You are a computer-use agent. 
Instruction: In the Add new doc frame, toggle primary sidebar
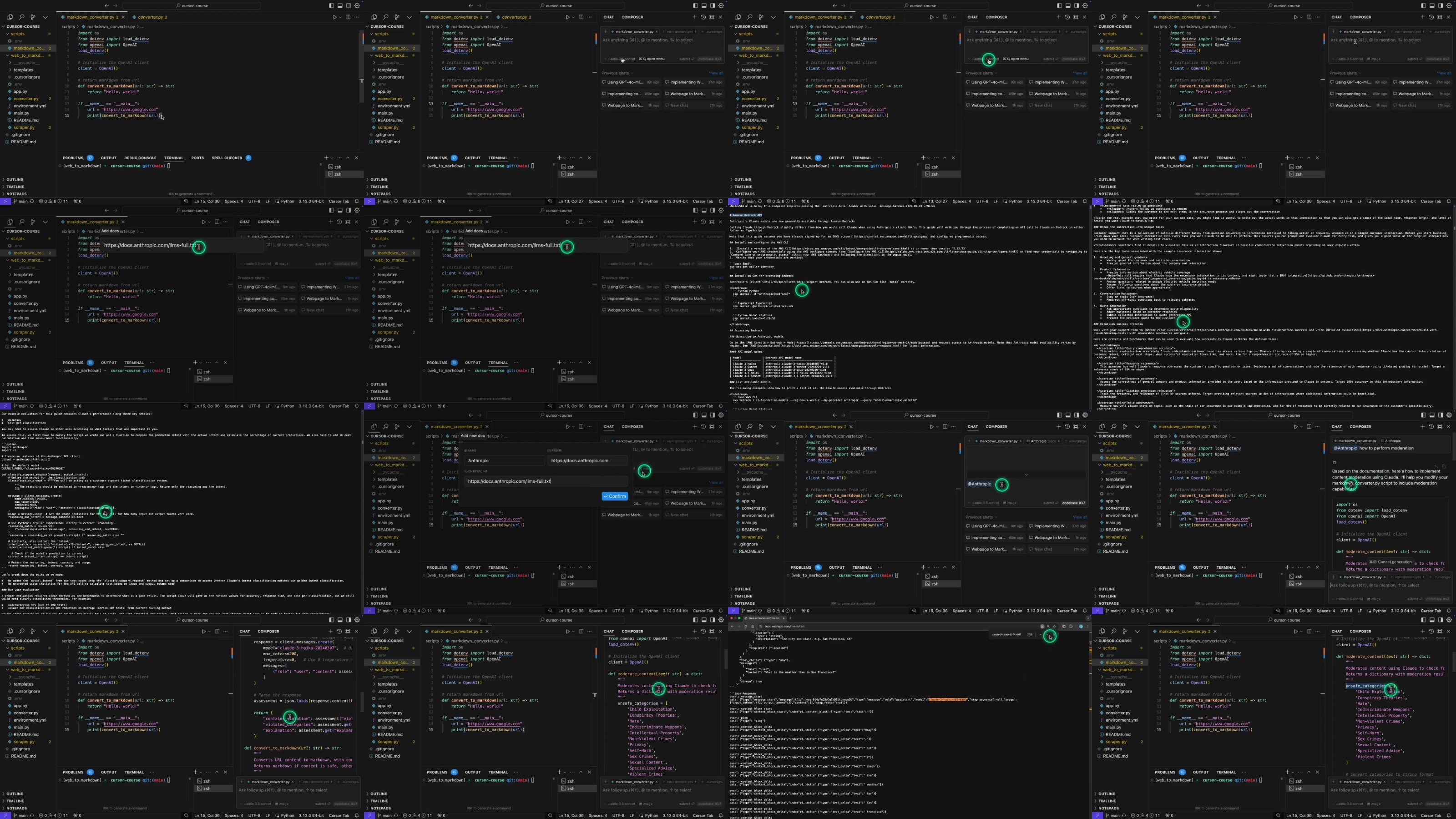tap(696, 415)
